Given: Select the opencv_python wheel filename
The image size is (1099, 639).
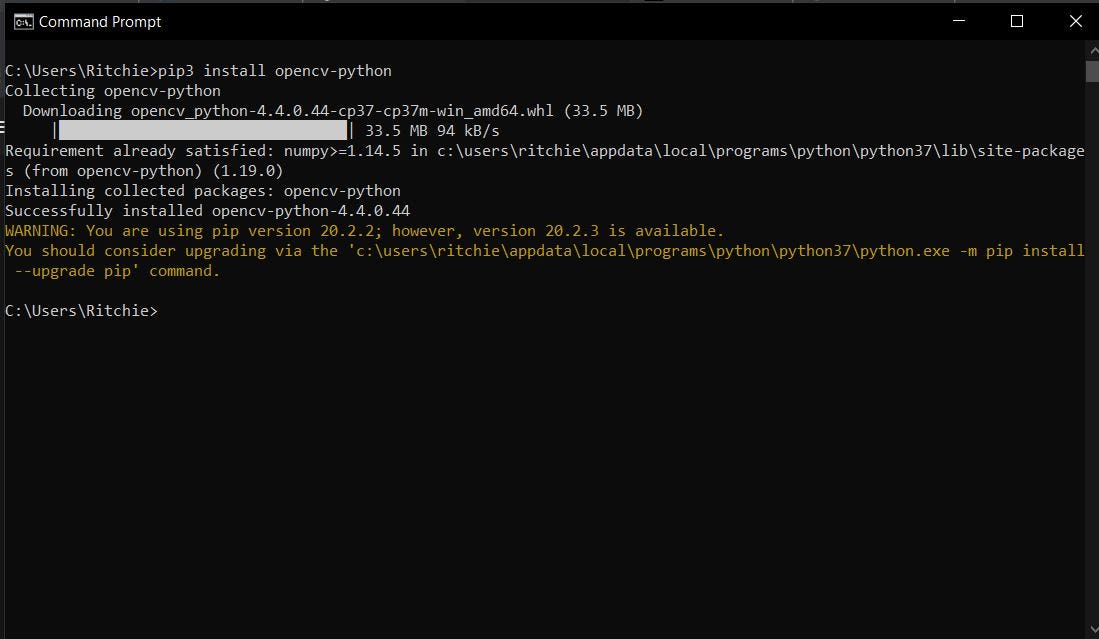Looking at the screenshot, I should tap(340, 110).
